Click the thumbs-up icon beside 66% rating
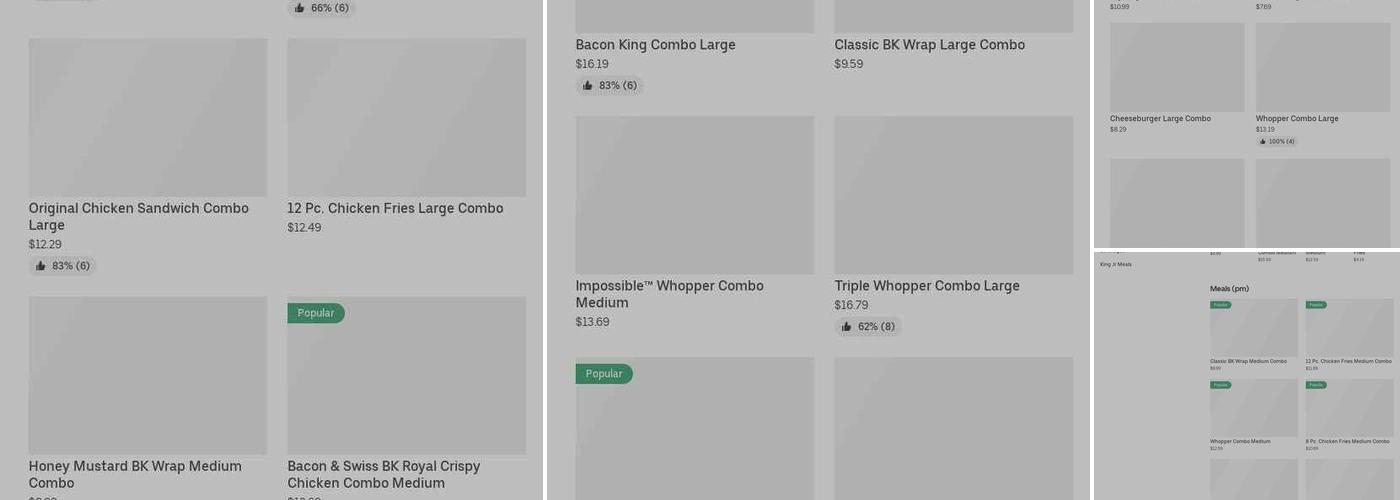The image size is (1400, 500). click(x=299, y=8)
